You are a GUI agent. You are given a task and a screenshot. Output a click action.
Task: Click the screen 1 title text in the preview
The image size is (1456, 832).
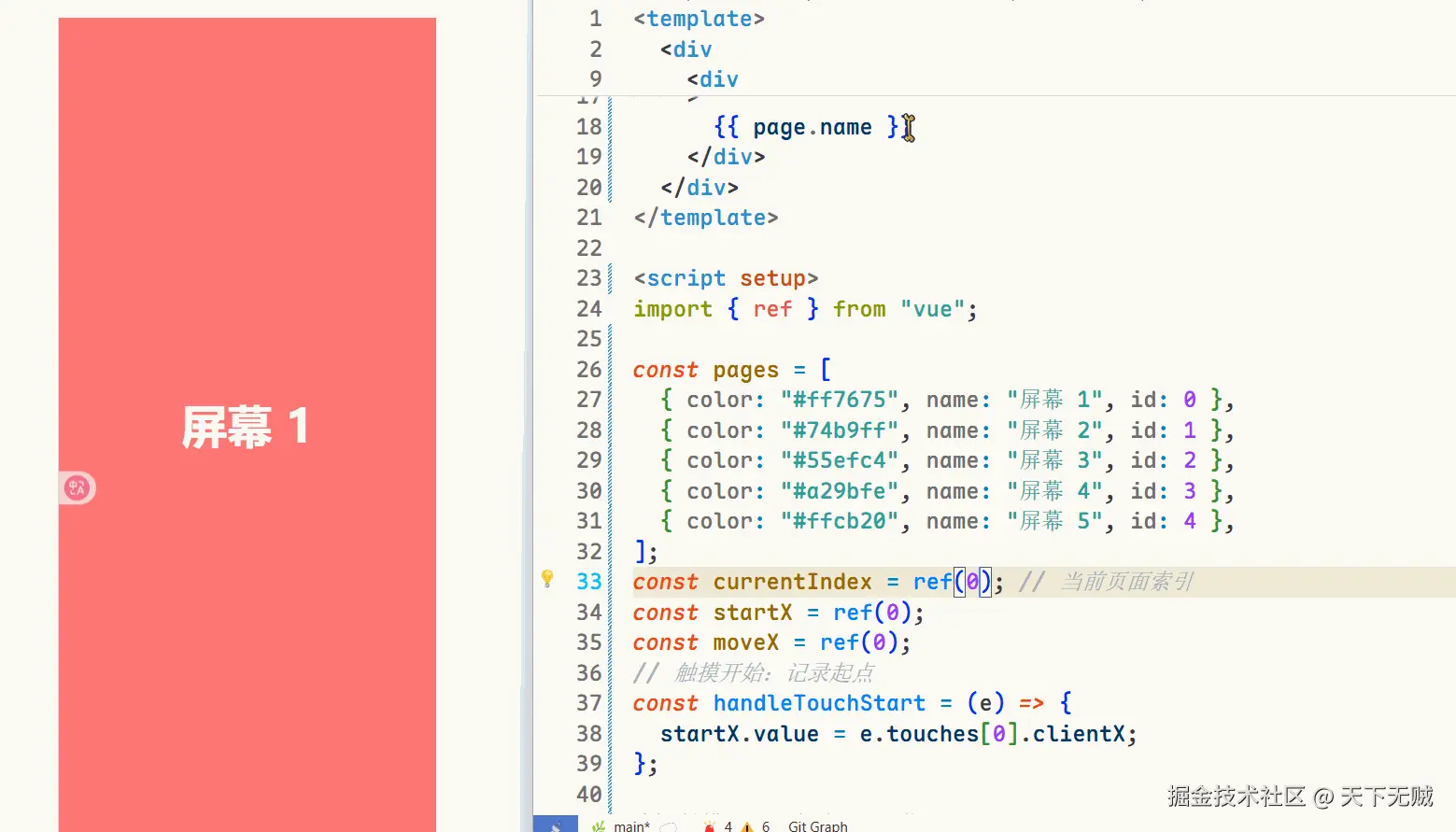coord(246,428)
